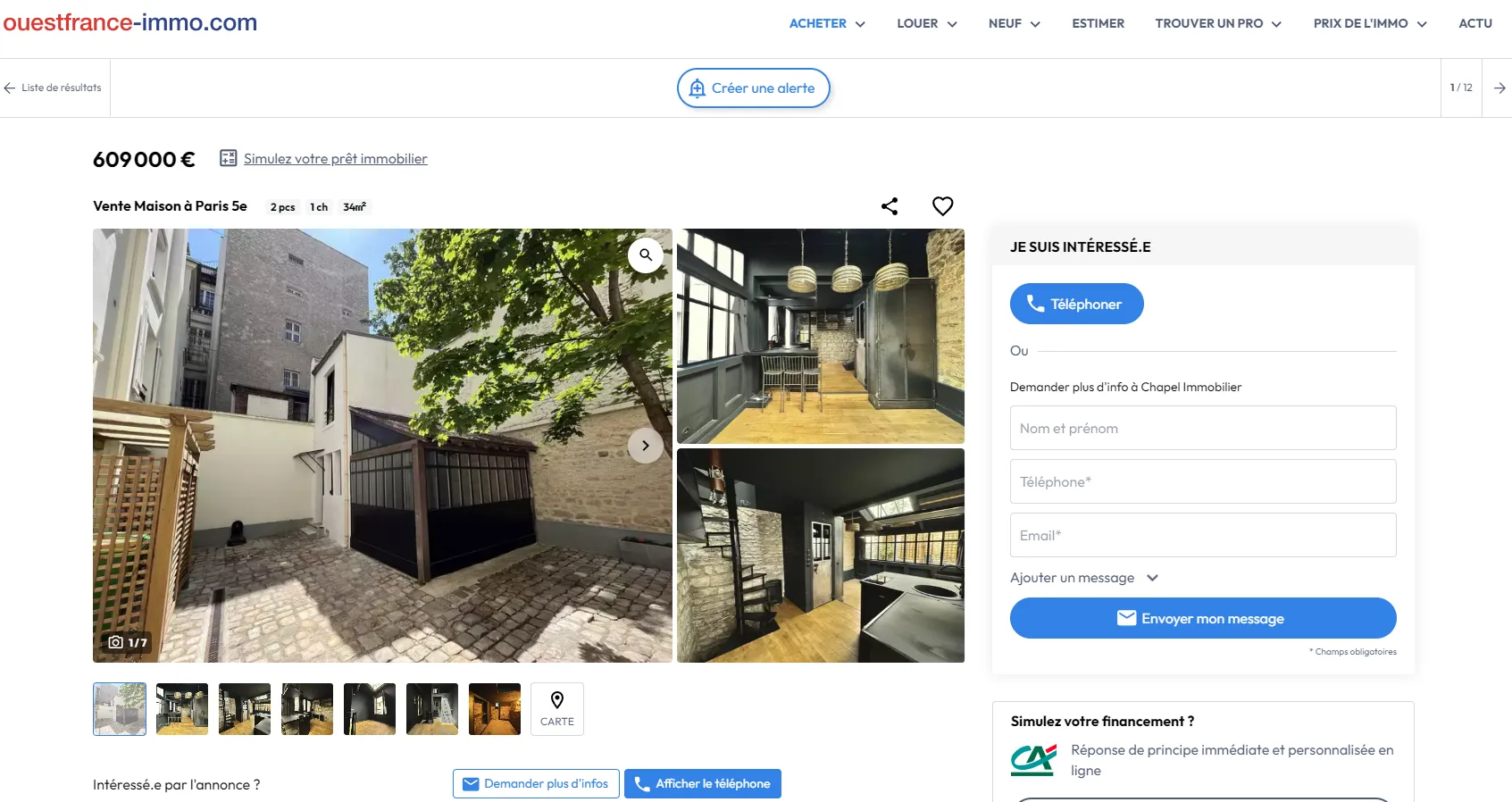Click Demander plus d'infos button
The width and height of the screenshot is (1512, 802).
pyautogui.click(x=536, y=784)
